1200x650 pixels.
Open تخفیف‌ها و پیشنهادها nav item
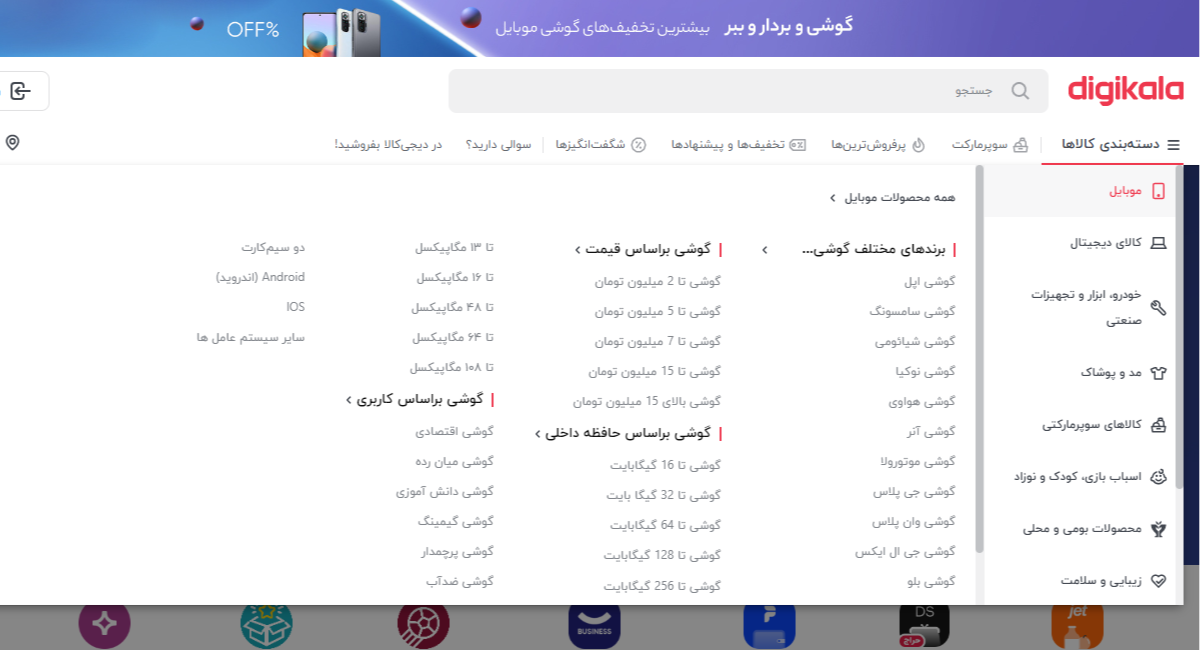click(x=738, y=145)
